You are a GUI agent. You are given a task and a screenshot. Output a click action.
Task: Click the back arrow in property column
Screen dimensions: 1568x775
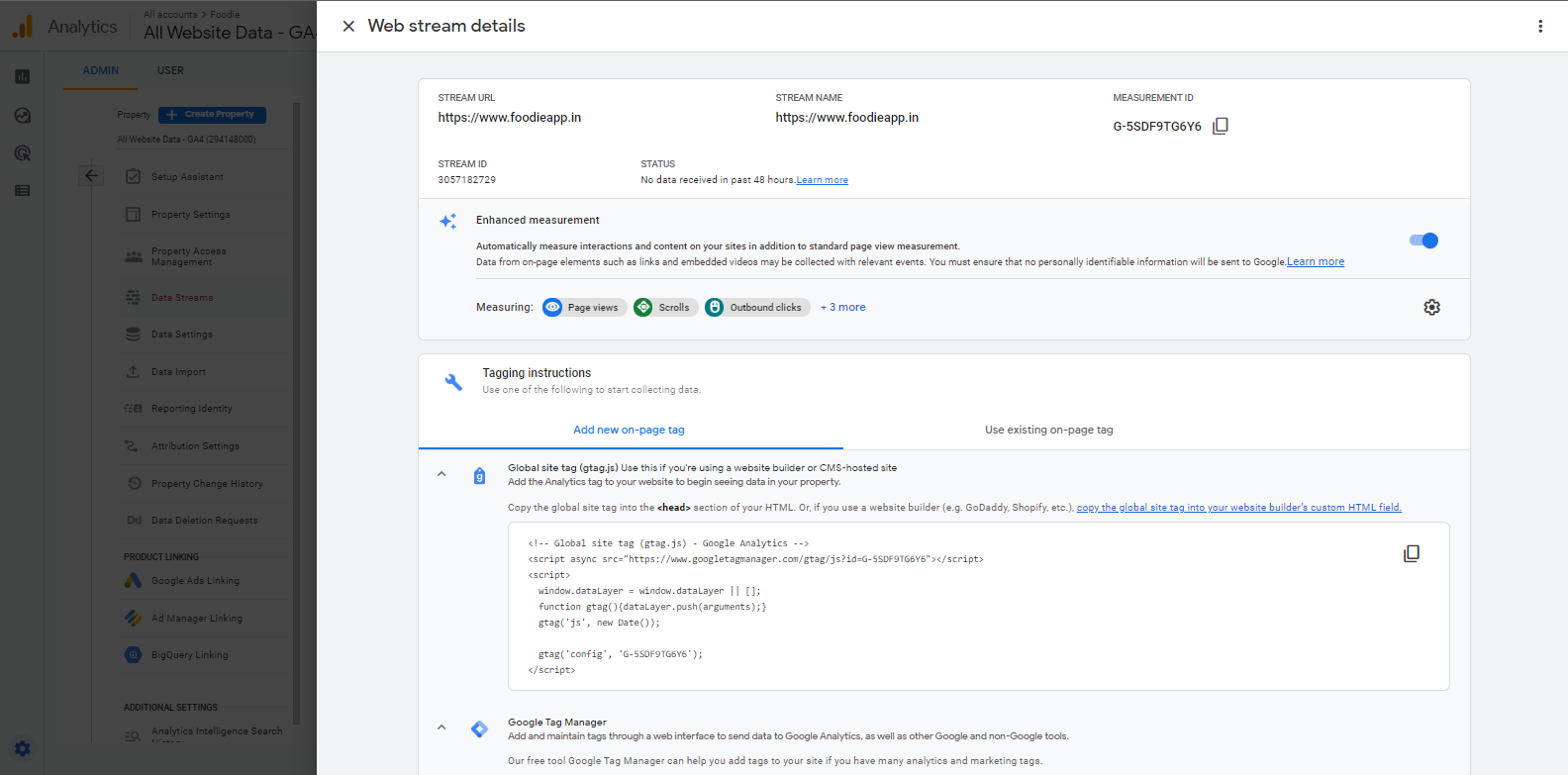pyautogui.click(x=91, y=175)
